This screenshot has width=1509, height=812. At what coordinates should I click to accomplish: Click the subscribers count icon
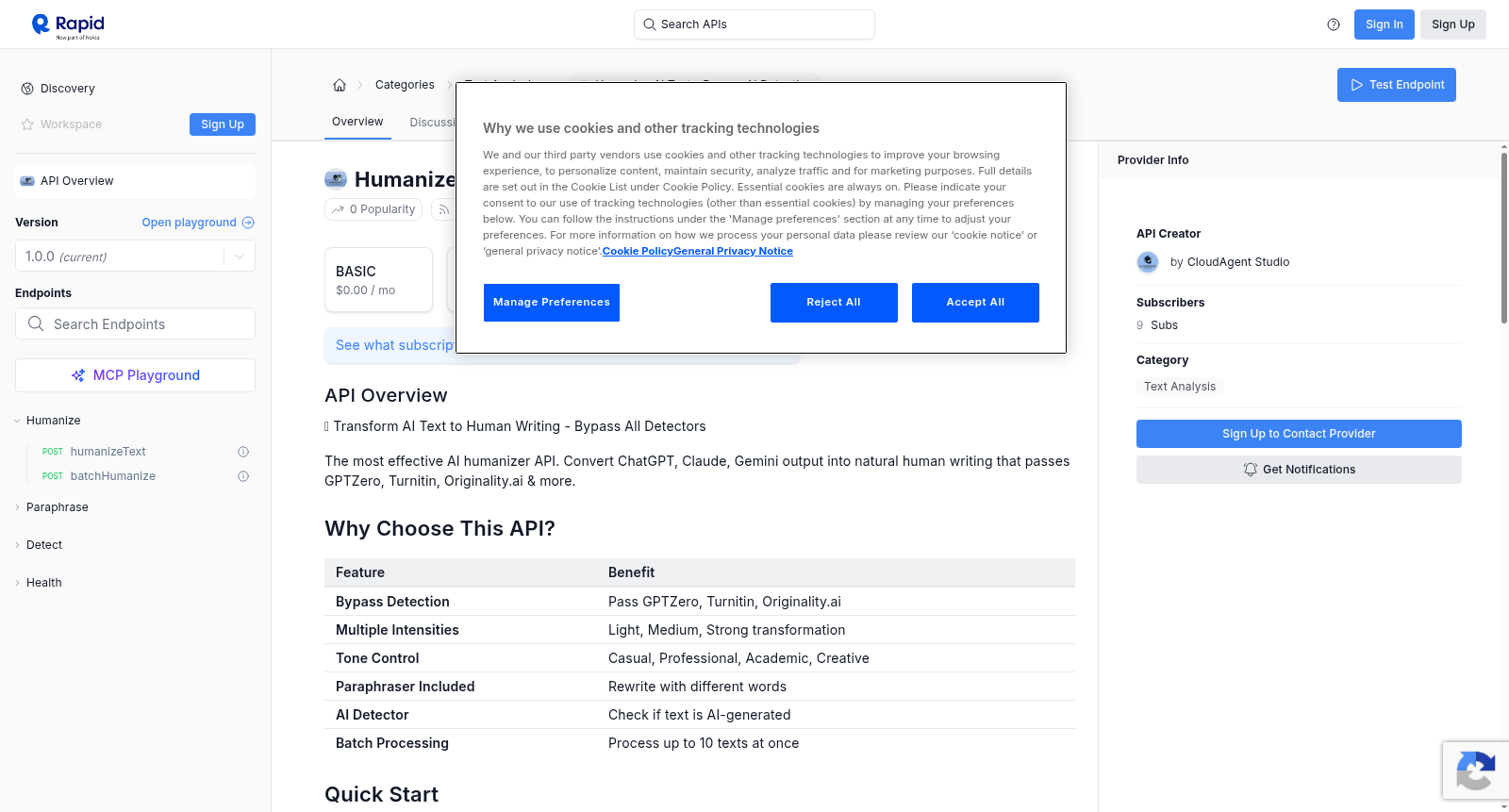click(1140, 325)
